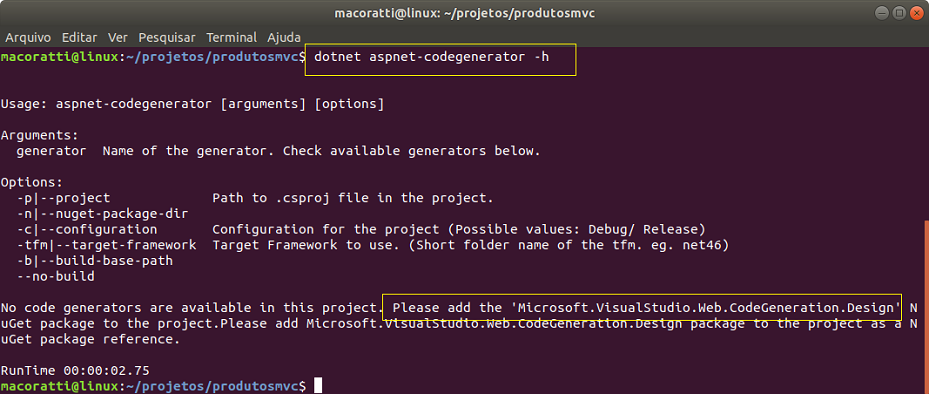Open the Ajuda menu
929x394 pixels.
point(284,37)
